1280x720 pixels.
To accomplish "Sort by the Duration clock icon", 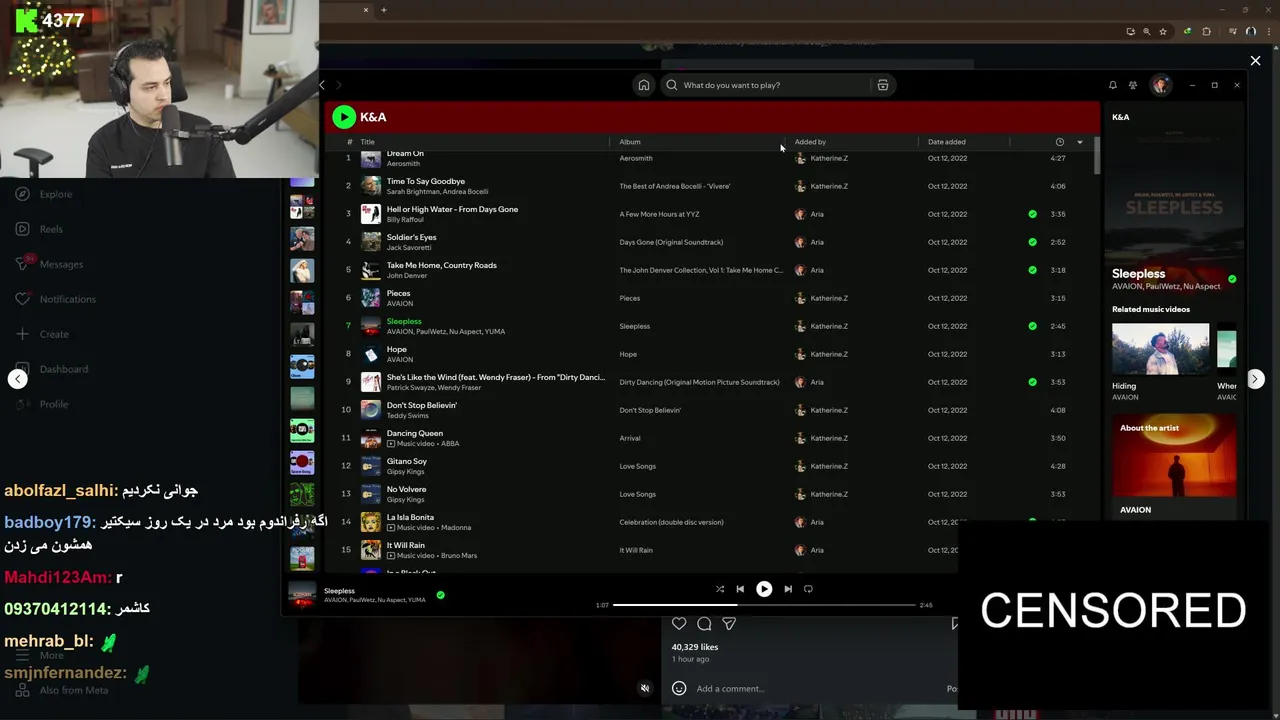I will (1060, 142).
